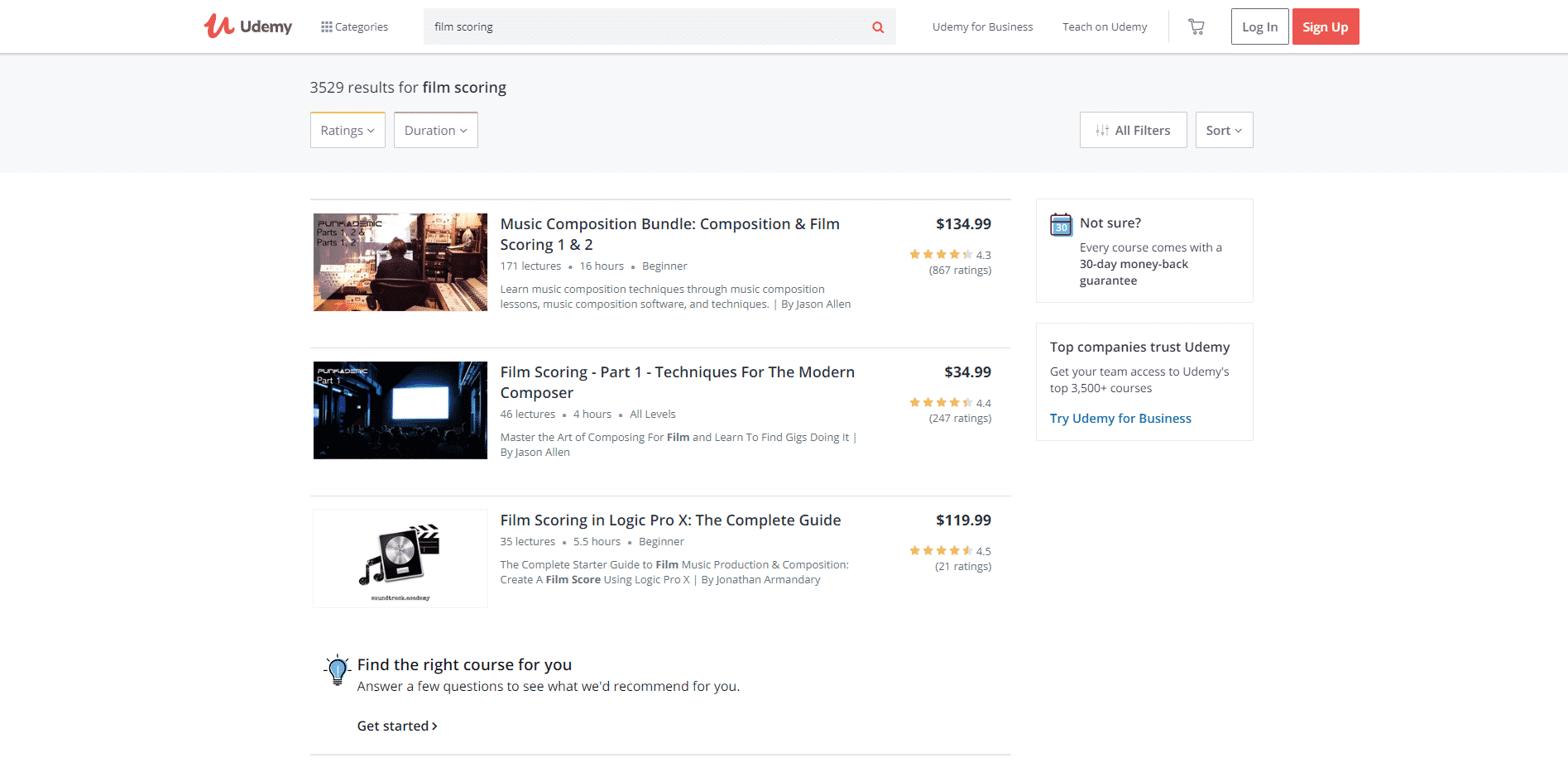Click the 30-day calendar icon
This screenshot has width=1568, height=767.
[x=1061, y=225]
